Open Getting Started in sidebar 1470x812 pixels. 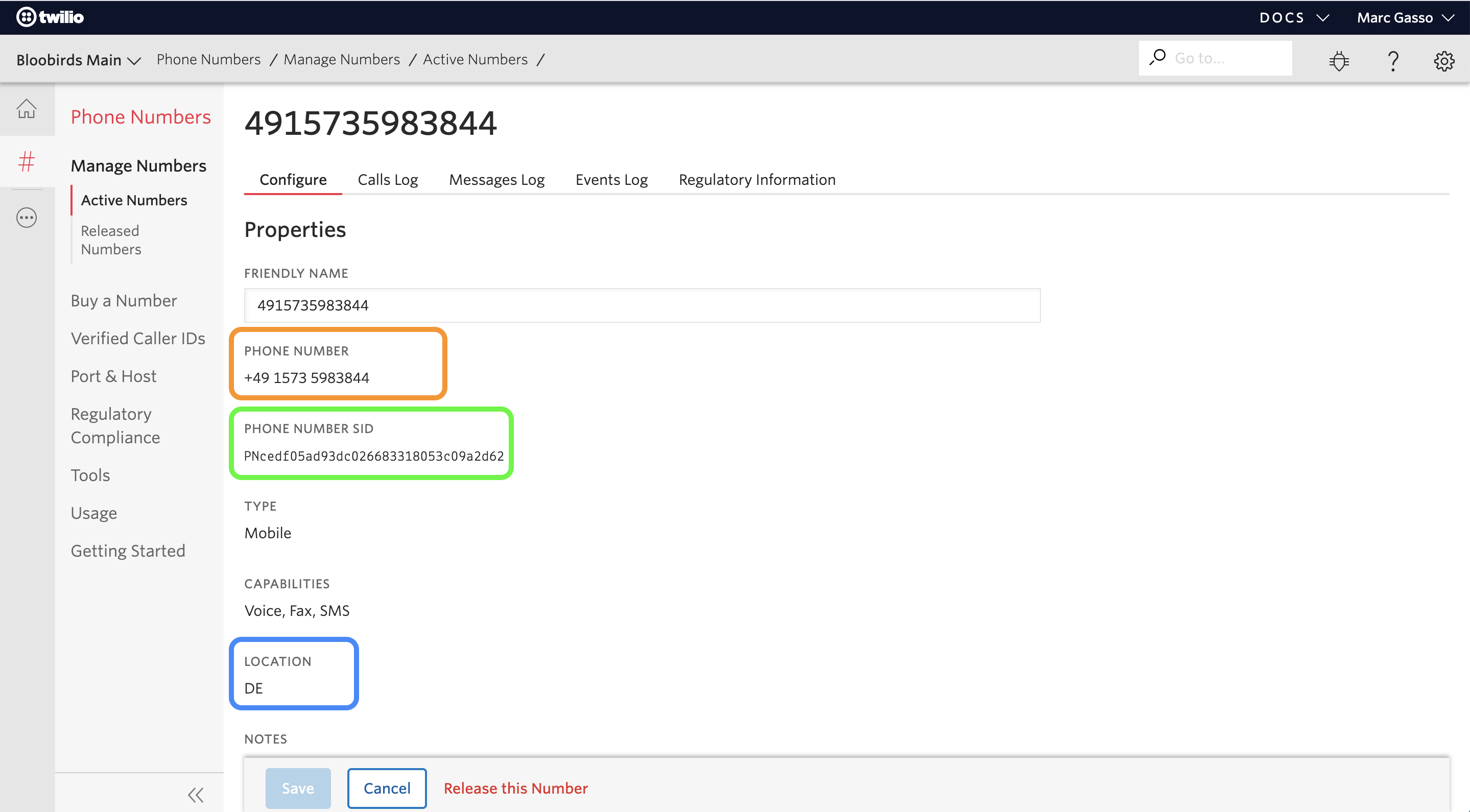[128, 550]
